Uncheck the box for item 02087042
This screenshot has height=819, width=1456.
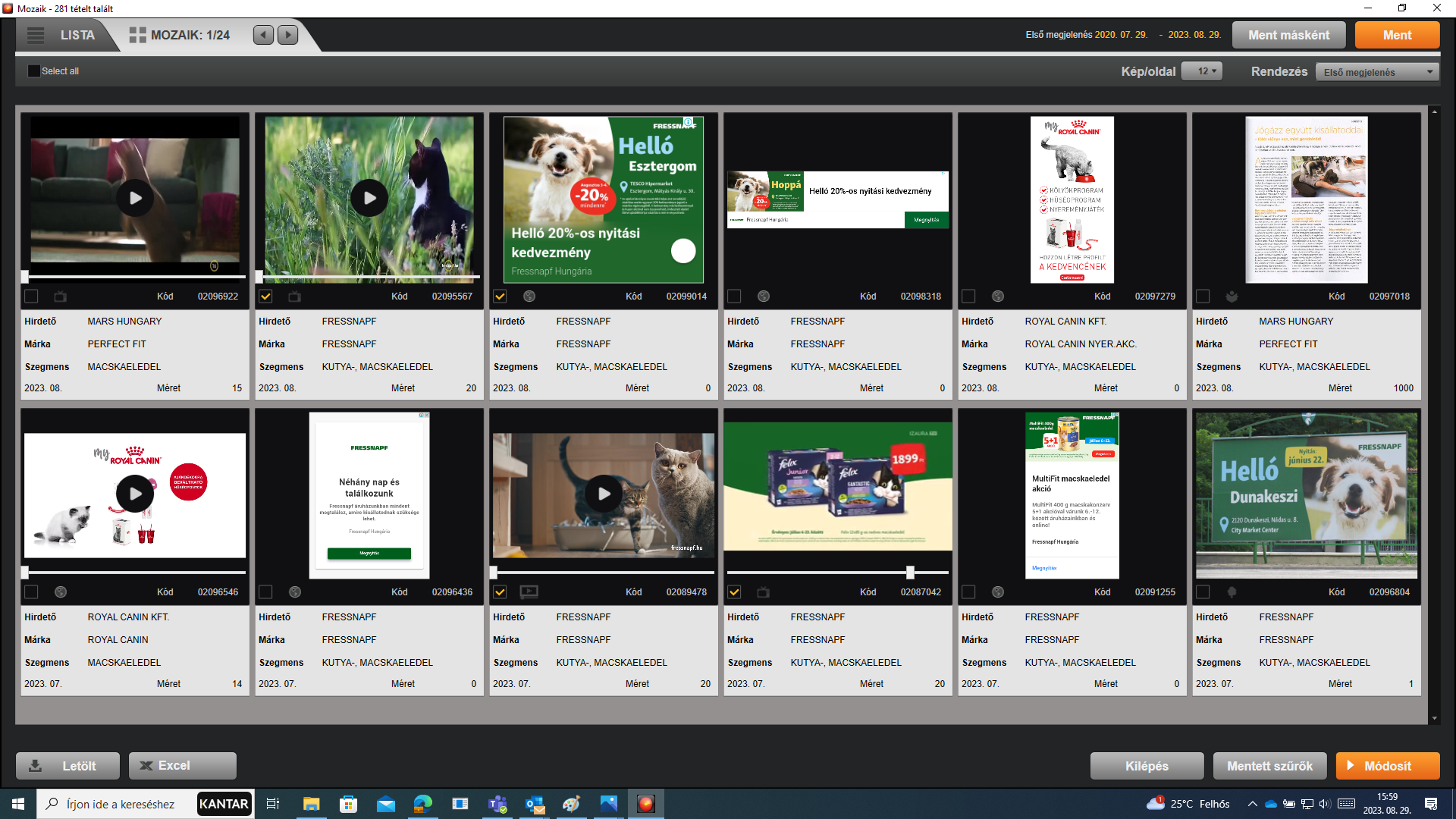pos(734,592)
